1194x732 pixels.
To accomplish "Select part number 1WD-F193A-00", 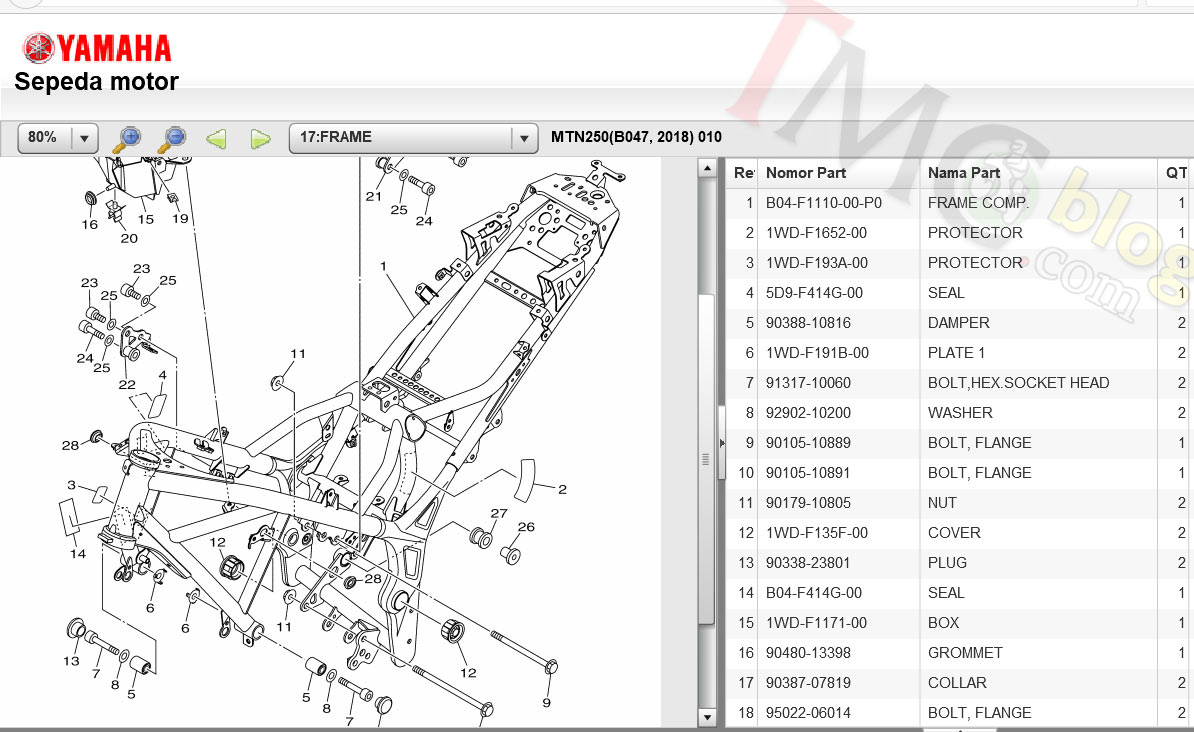I will (816, 263).
